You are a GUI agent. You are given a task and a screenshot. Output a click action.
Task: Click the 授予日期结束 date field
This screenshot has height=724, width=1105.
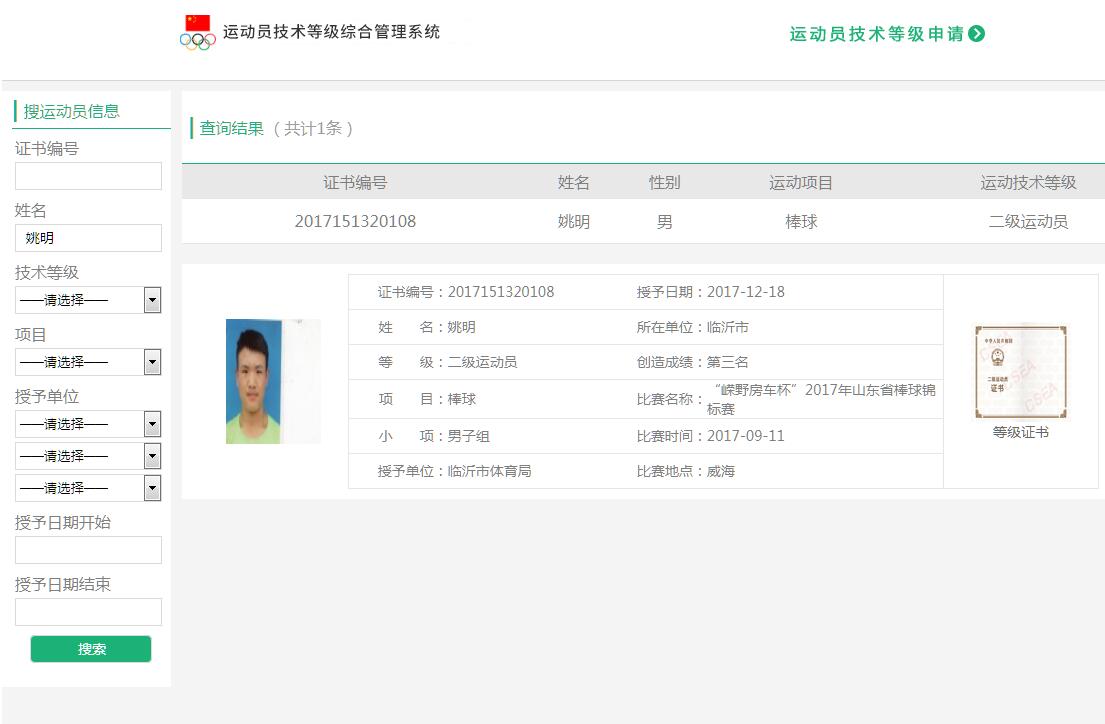(x=88, y=612)
